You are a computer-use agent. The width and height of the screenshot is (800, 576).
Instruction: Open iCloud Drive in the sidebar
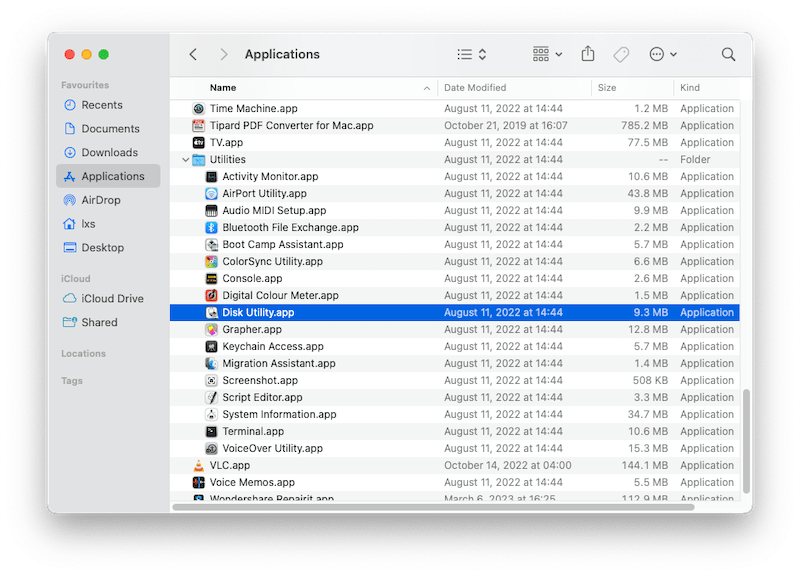108,298
